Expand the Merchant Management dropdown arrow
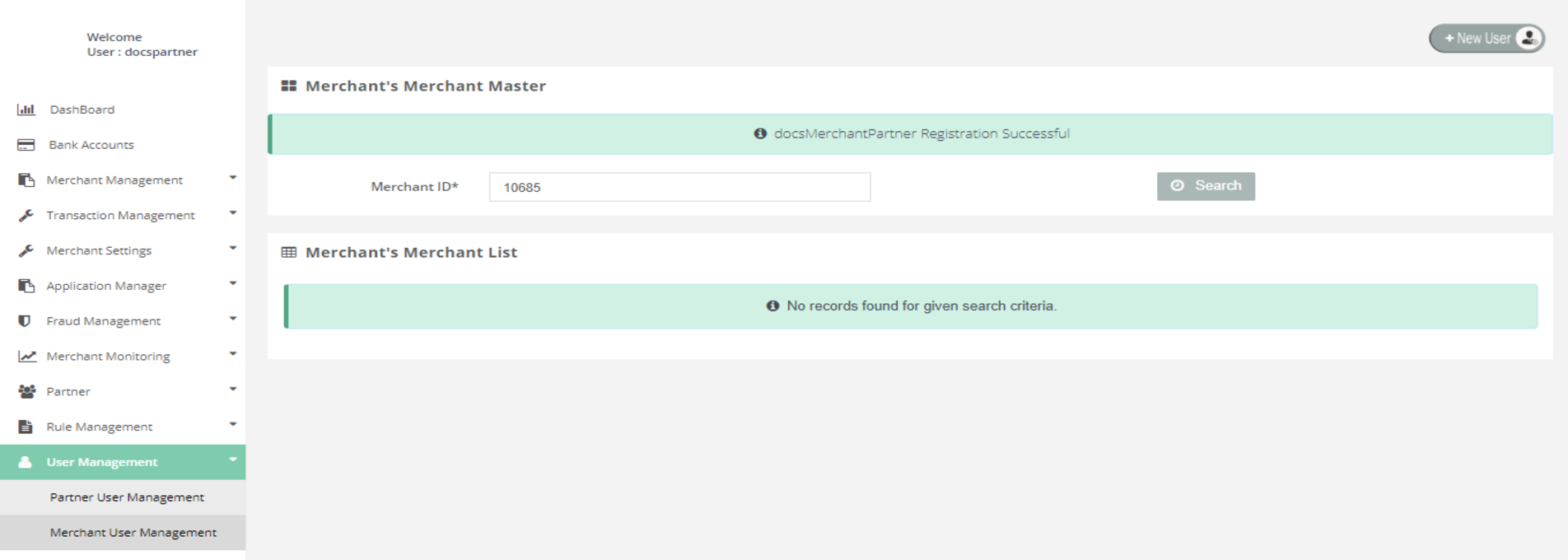 (233, 178)
